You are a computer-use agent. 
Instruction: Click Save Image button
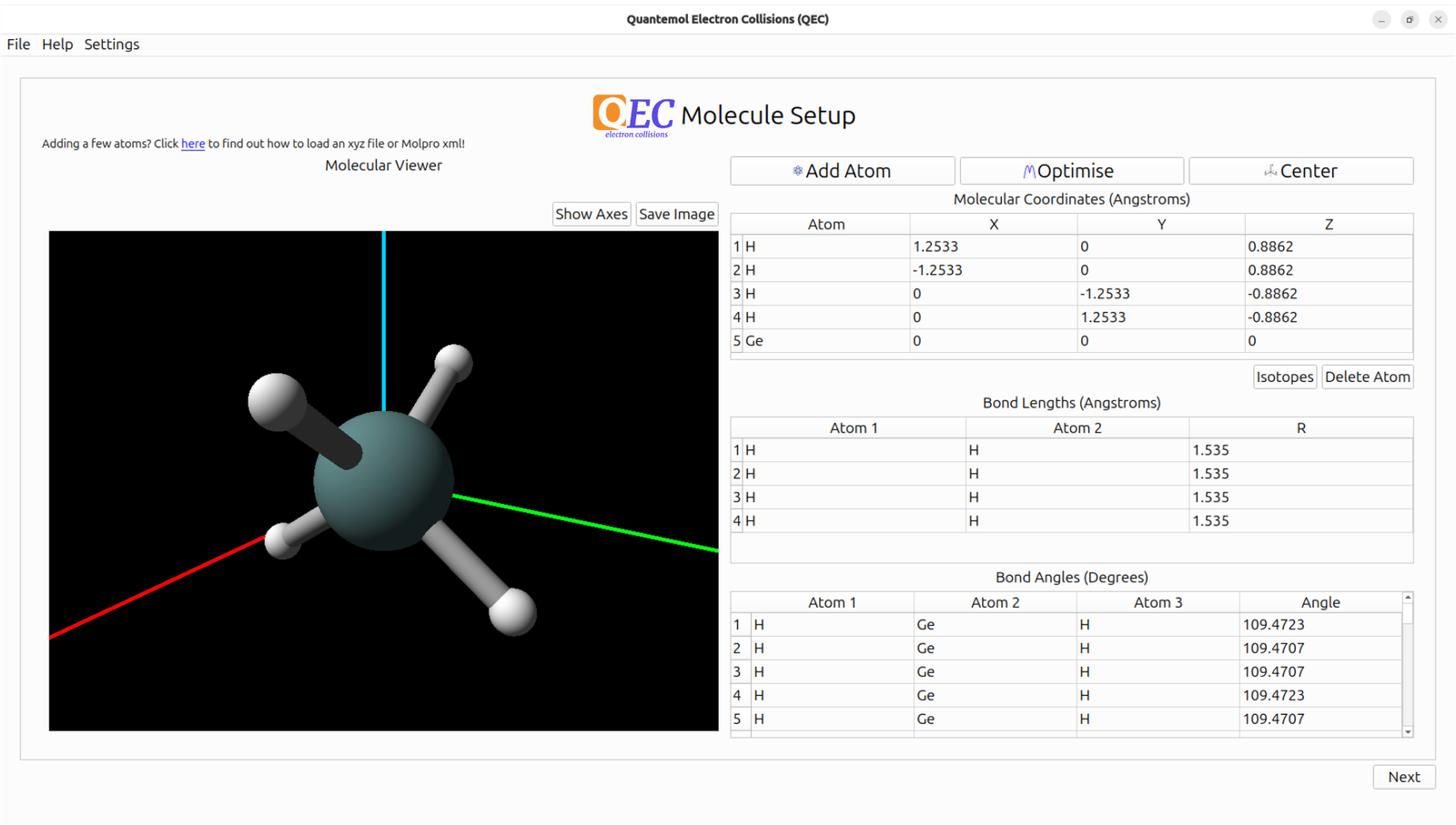[x=676, y=215]
